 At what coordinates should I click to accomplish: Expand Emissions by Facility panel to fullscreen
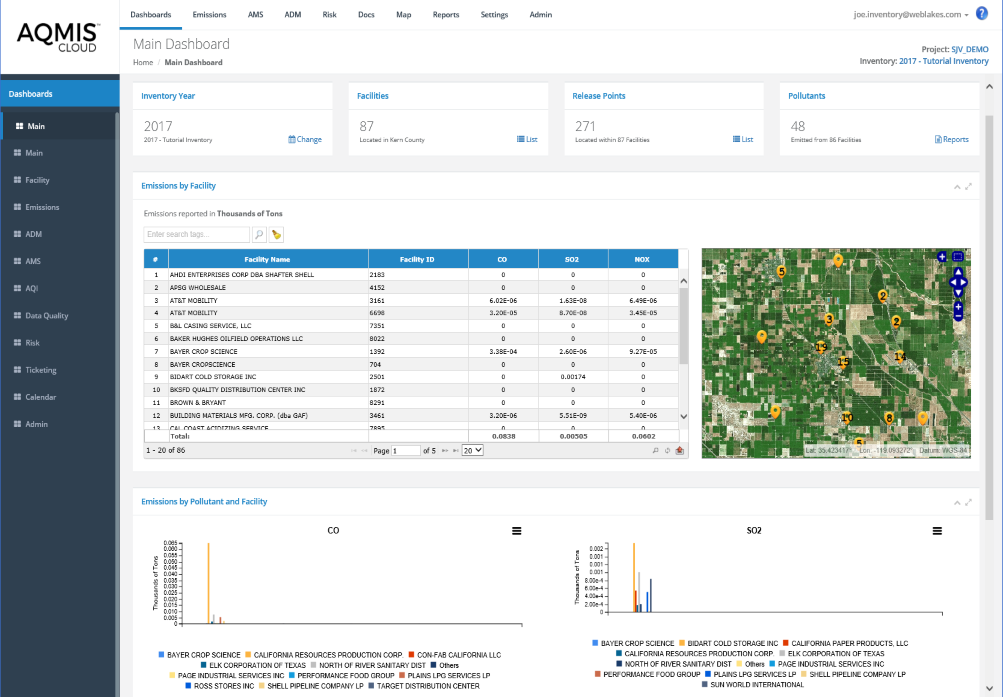968,187
